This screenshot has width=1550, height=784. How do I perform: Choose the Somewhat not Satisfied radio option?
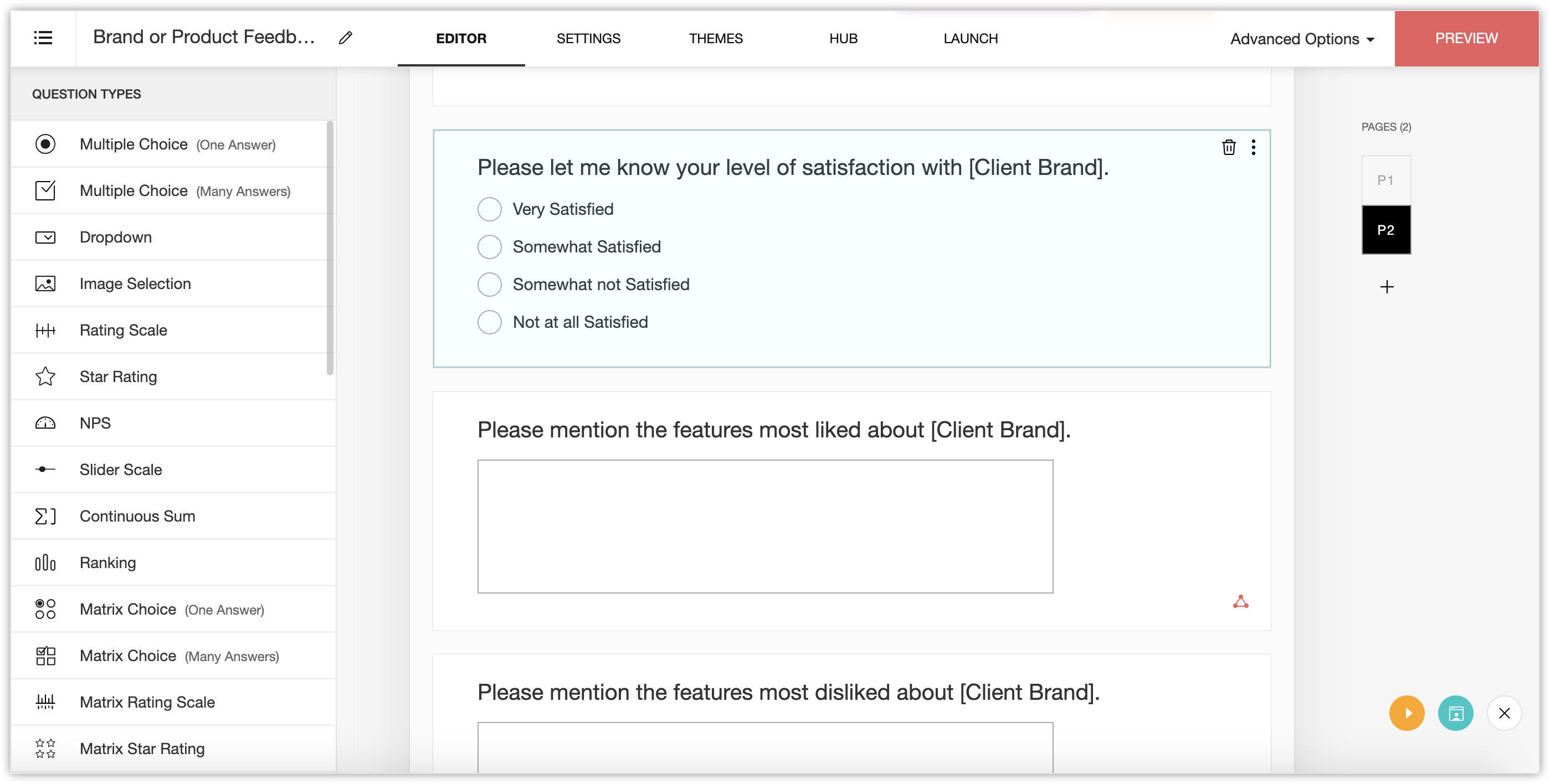click(490, 285)
